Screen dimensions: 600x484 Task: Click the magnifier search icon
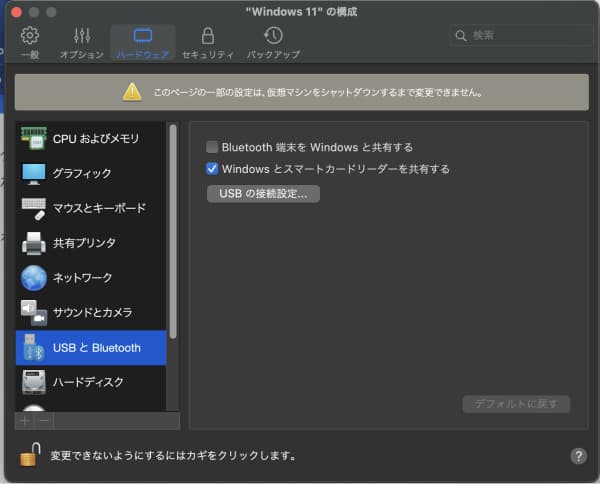(x=461, y=36)
